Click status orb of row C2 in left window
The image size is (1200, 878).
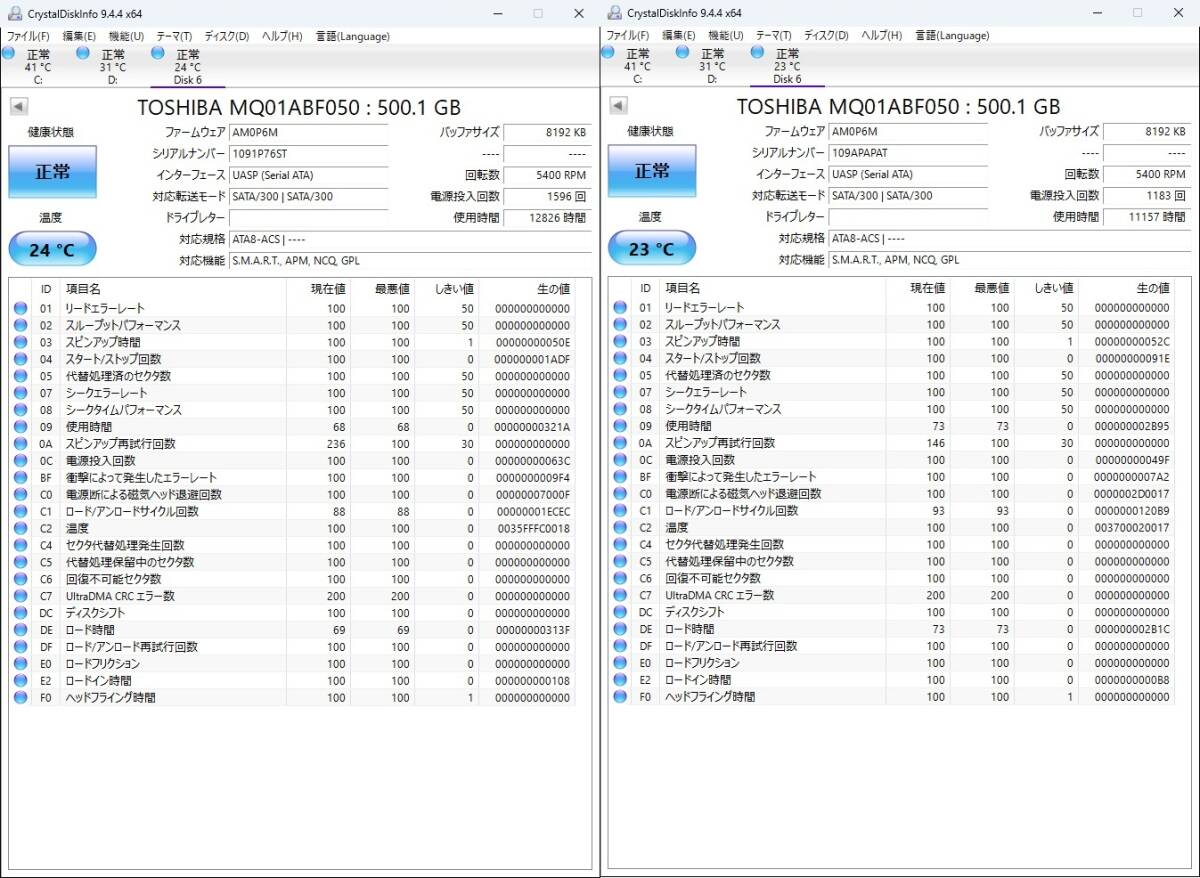21,528
